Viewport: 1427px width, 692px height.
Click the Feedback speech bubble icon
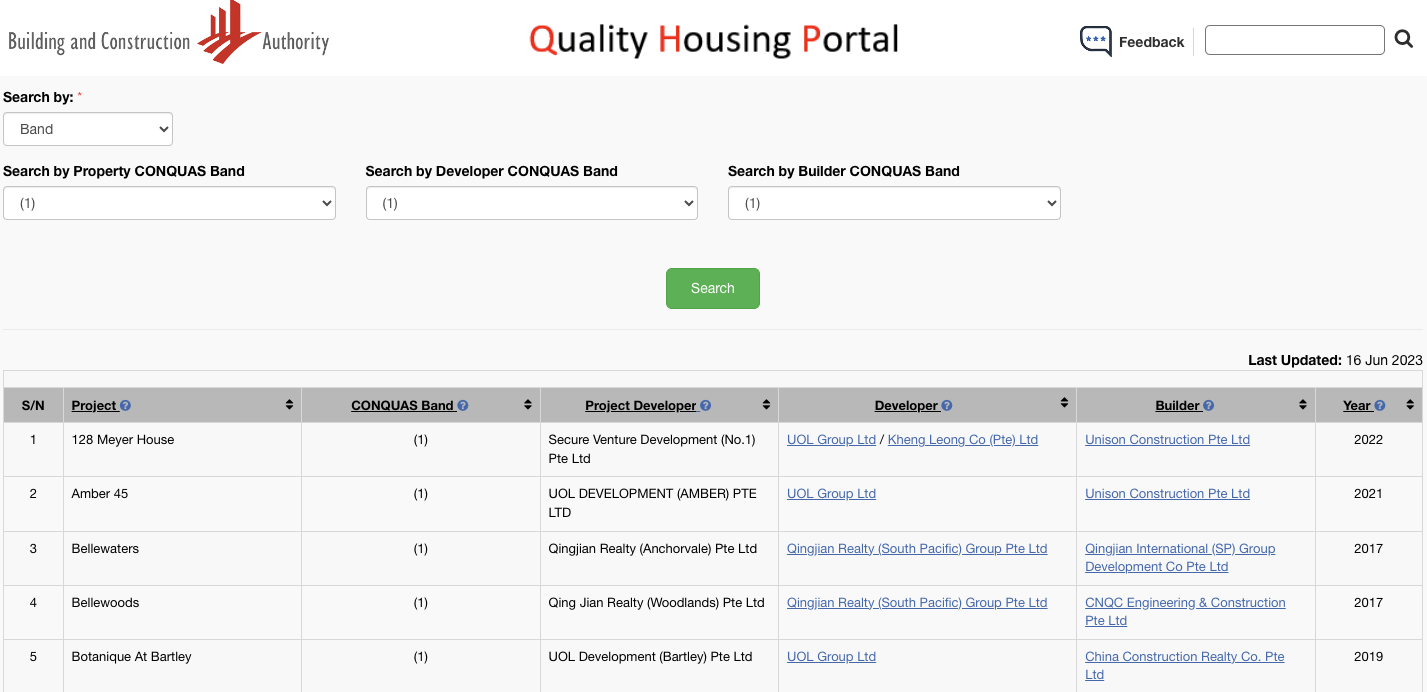click(x=1096, y=41)
